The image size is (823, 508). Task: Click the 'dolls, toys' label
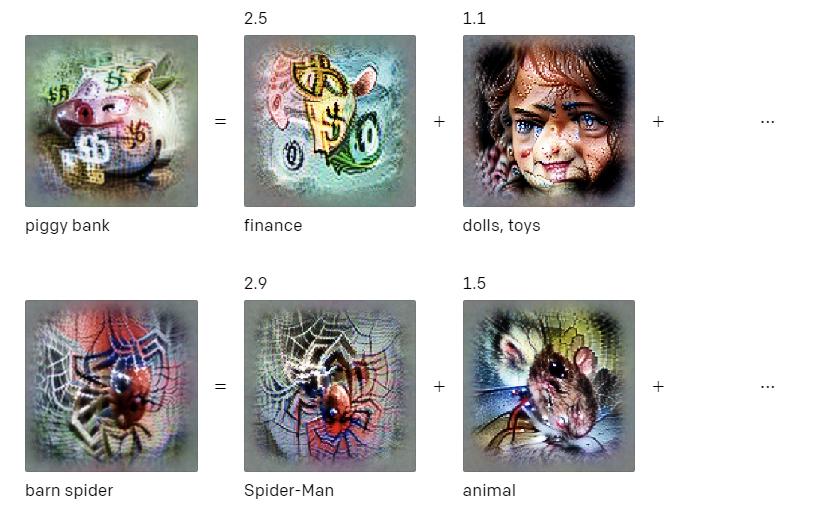501,226
